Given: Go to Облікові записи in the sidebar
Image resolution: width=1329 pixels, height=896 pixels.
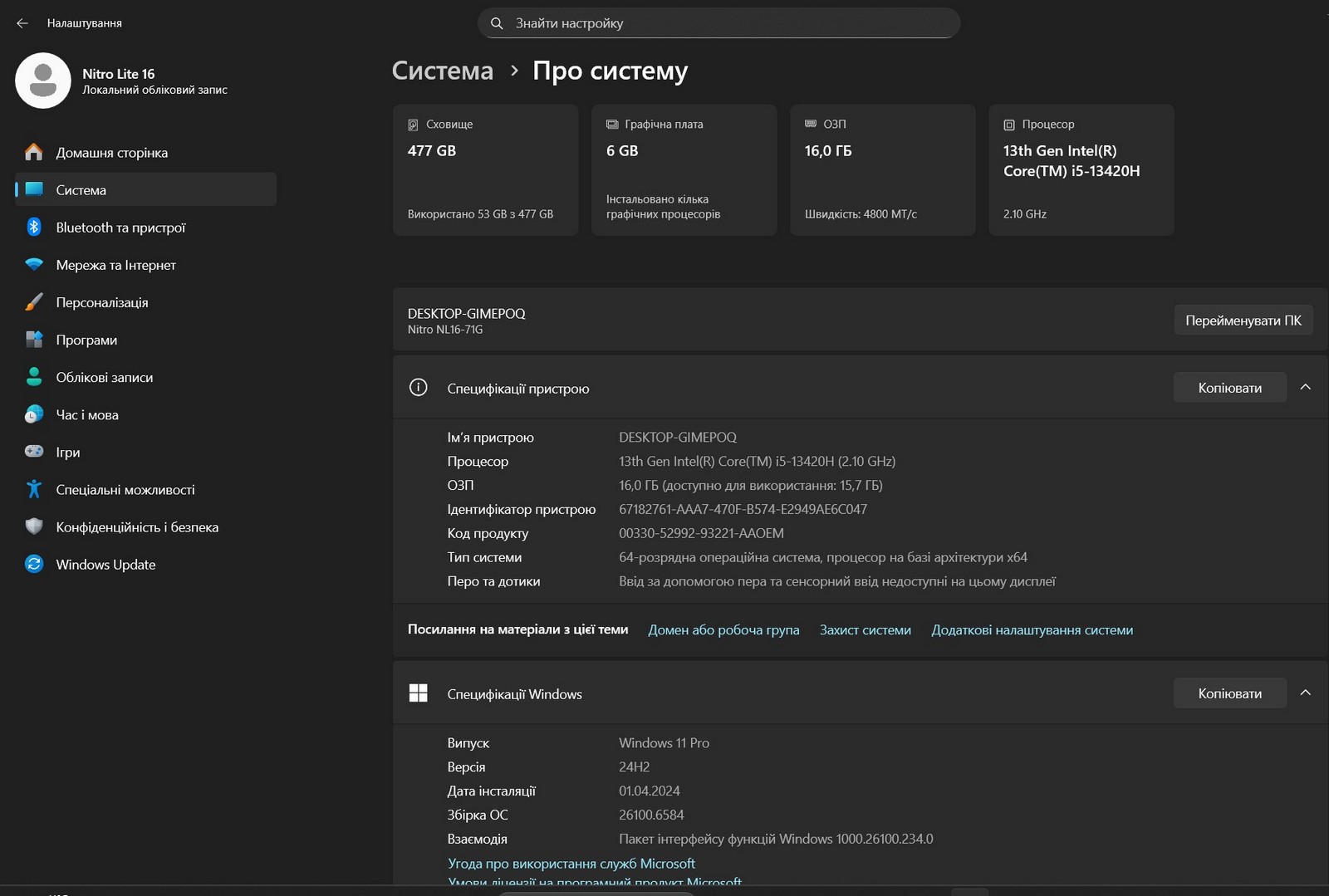Looking at the screenshot, I should [x=104, y=377].
